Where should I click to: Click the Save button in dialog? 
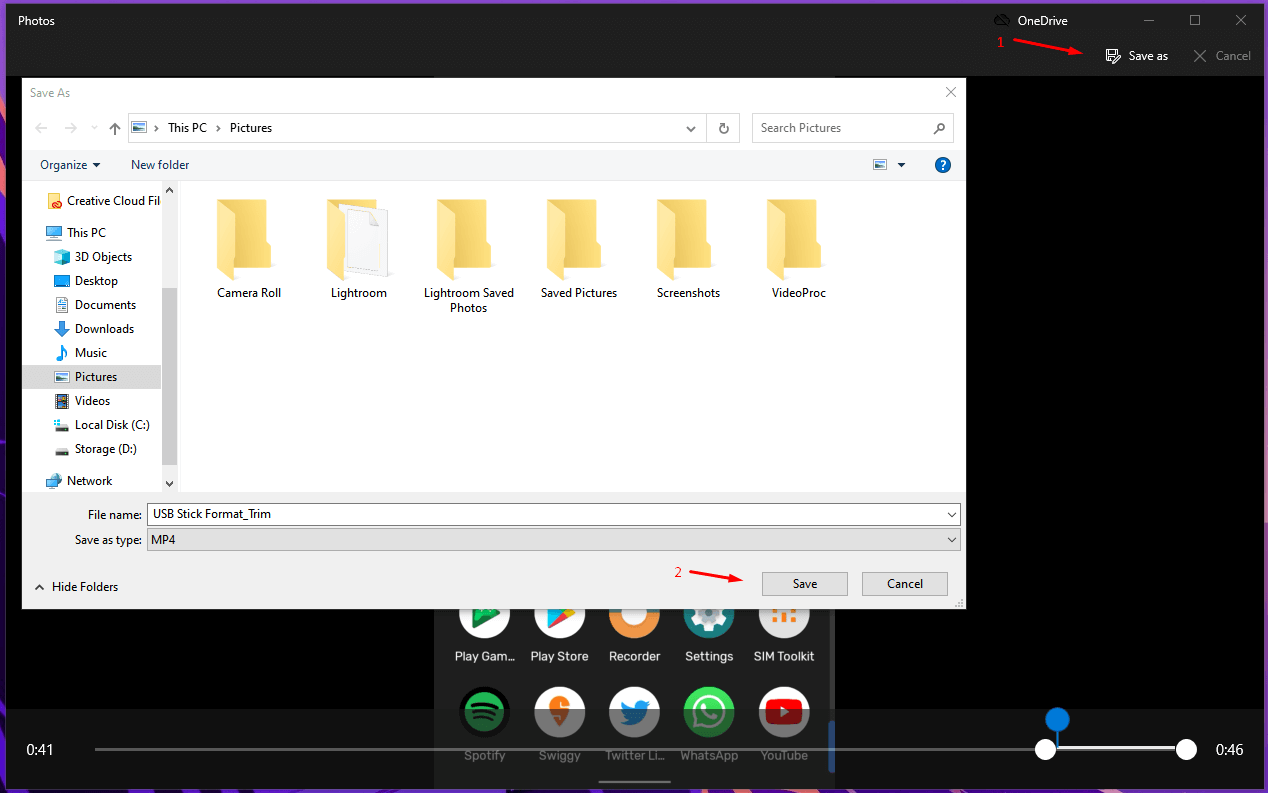(x=804, y=584)
